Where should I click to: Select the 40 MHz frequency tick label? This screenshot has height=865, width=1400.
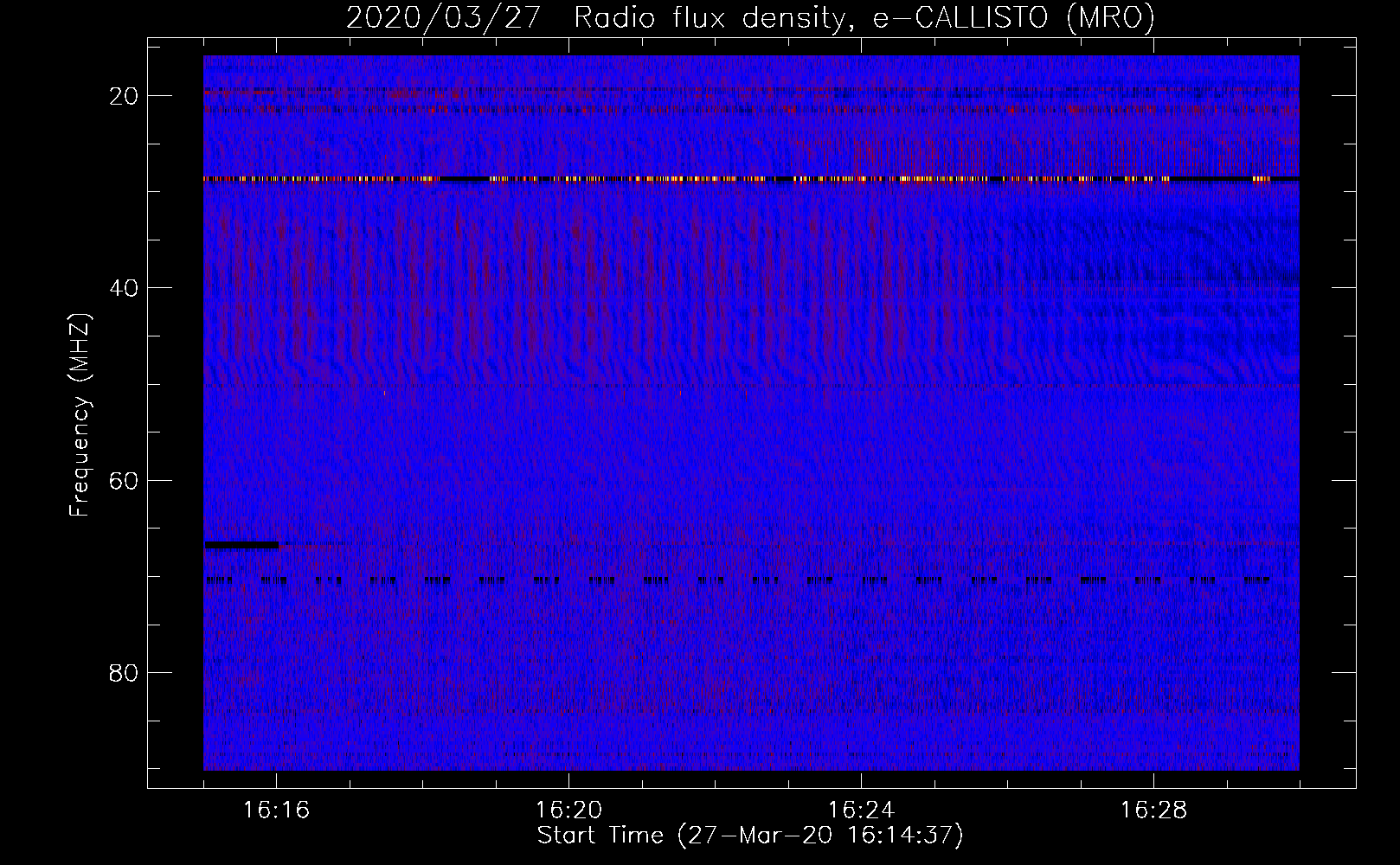click(124, 288)
